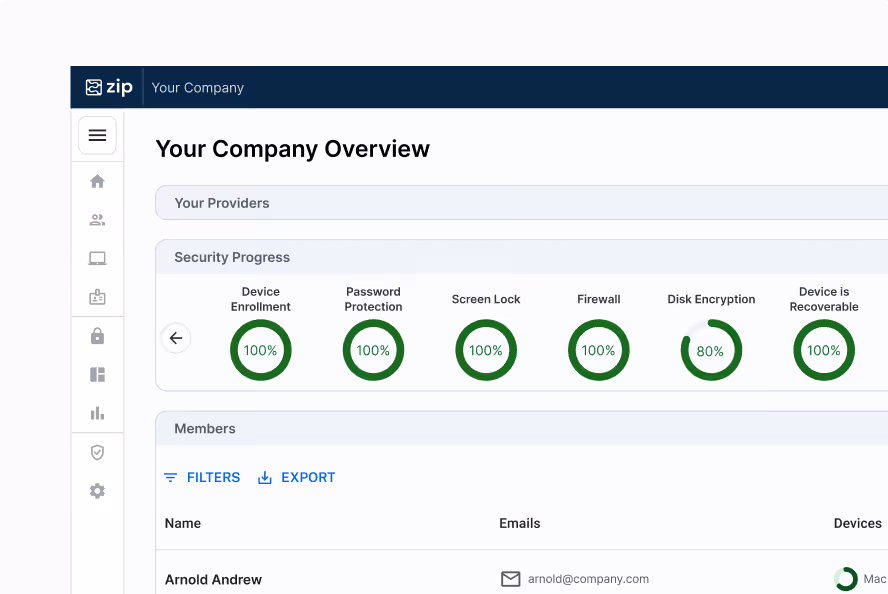Open the Security lock sidebar icon

(x=97, y=336)
